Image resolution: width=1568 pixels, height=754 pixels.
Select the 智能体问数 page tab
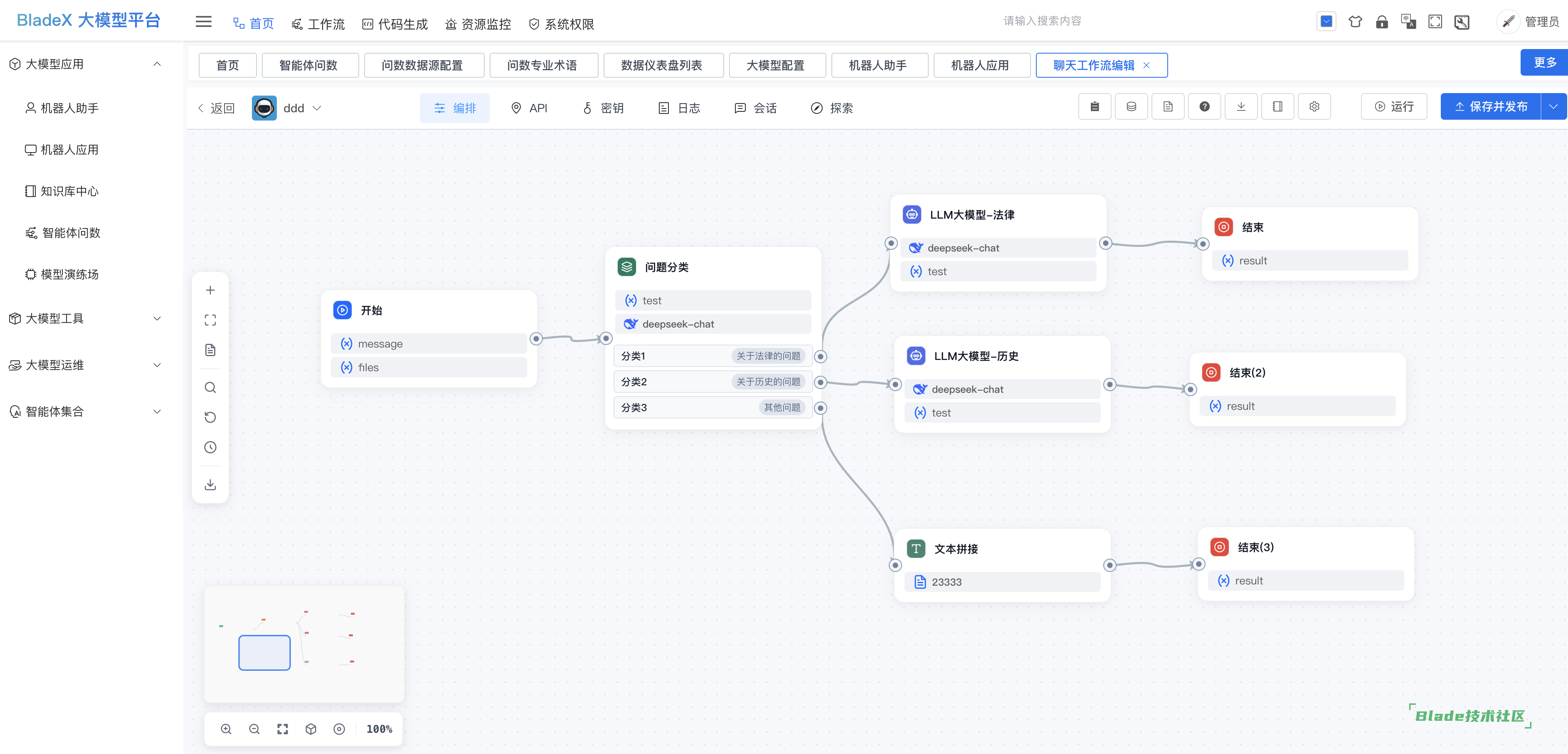pyautogui.click(x=310, y=65)
